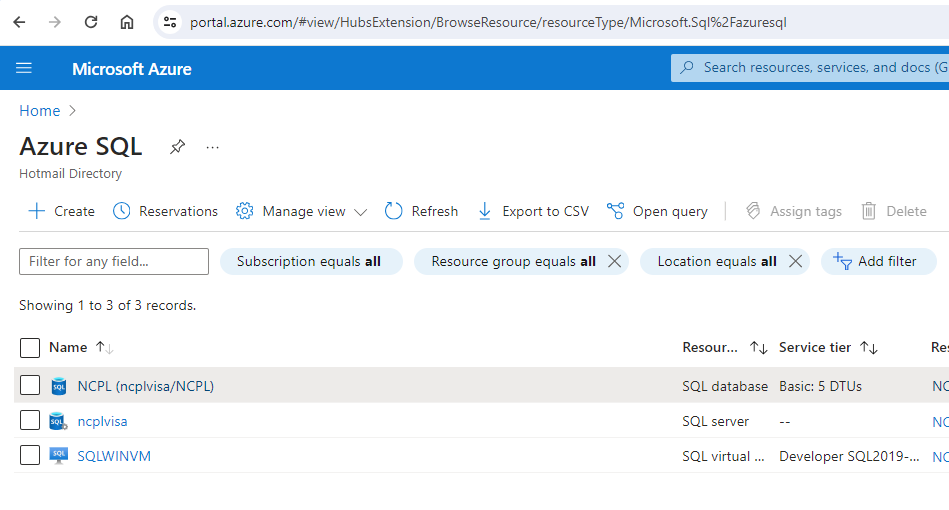Remove the Location equals all filter

(x=795, y=261)
